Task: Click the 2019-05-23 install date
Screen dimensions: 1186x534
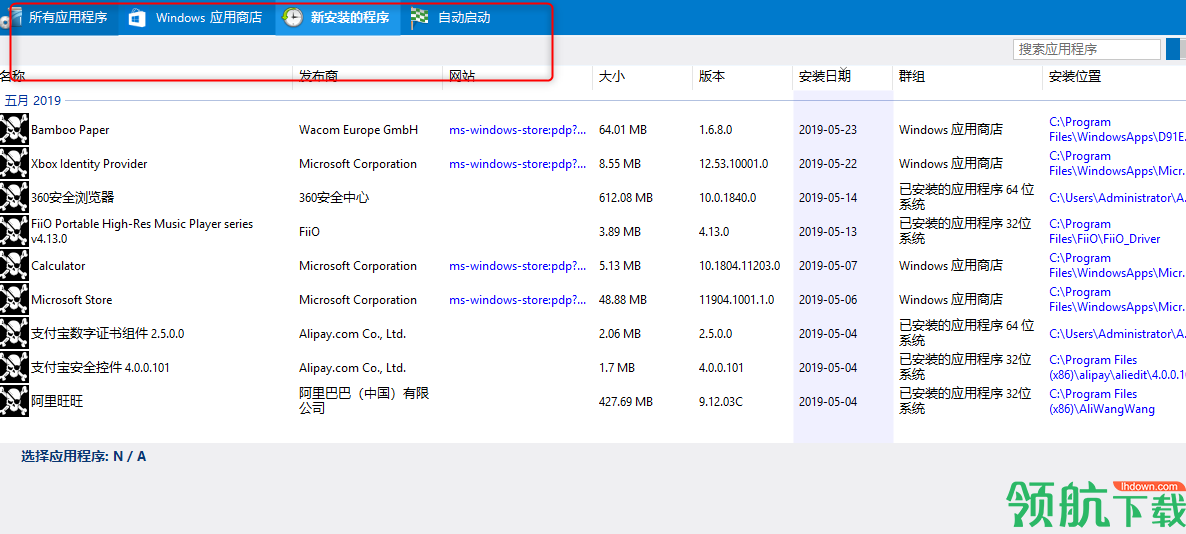Action: point(828,130)
